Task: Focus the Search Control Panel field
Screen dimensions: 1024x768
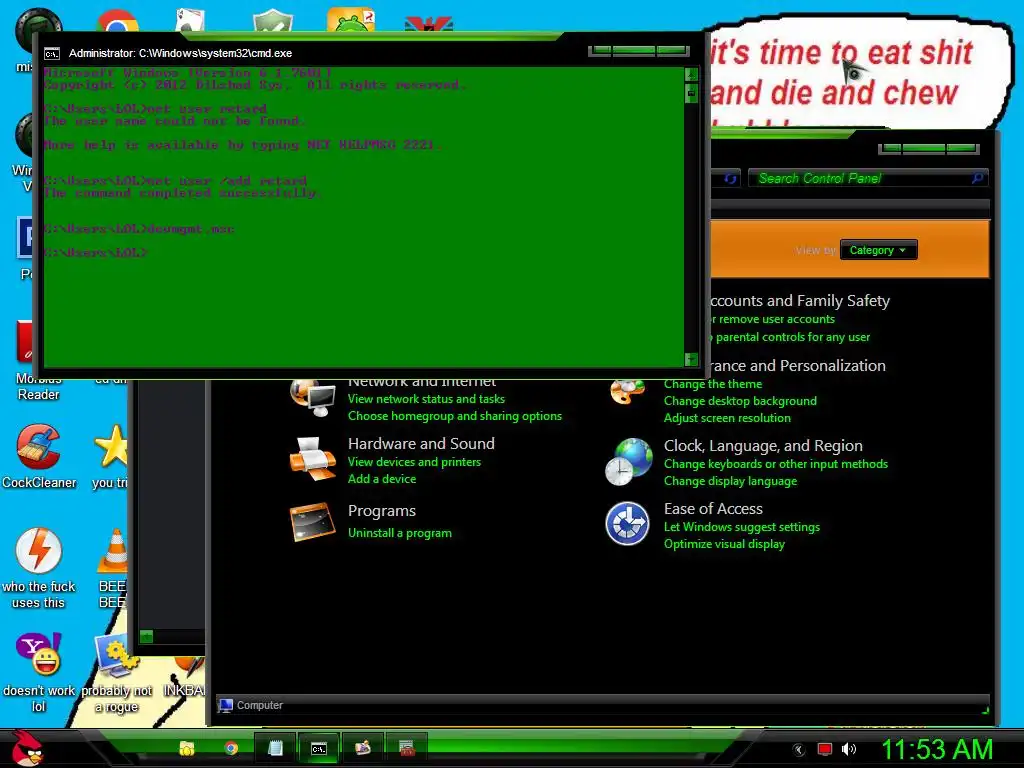Action: pyautogui.click(x=868, y=178)
